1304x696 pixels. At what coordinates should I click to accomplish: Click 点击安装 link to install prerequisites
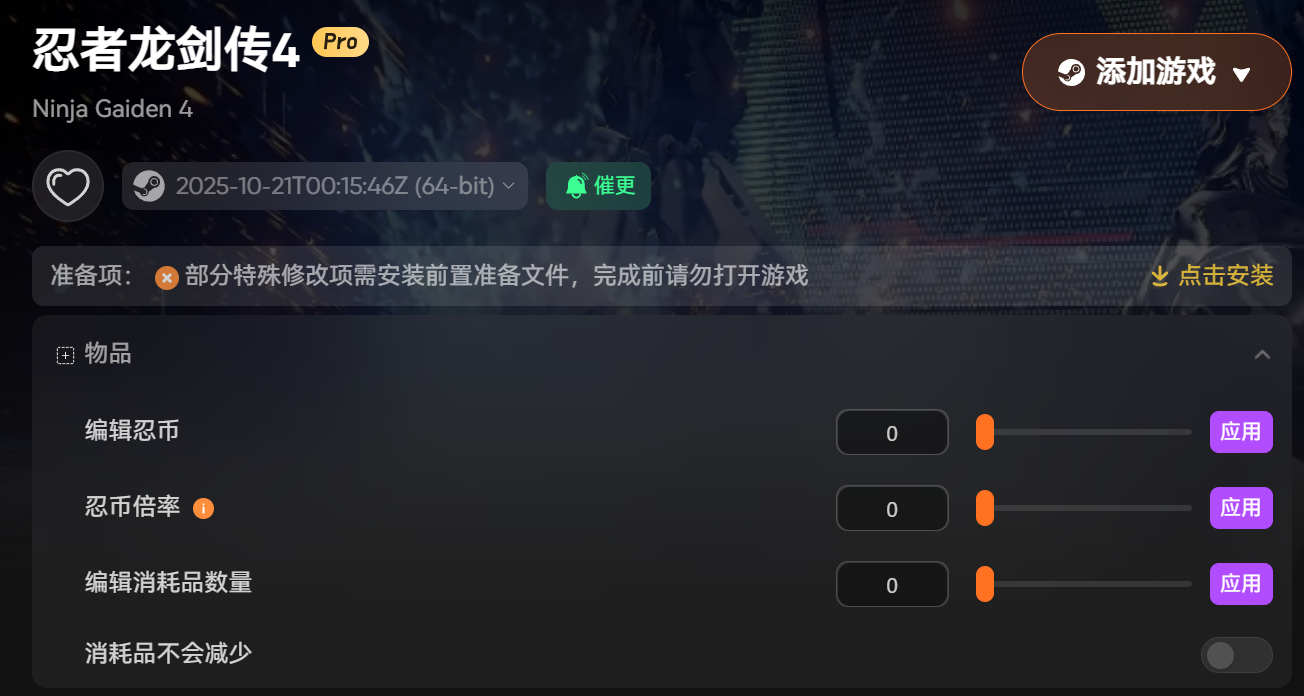click(1226, 276)
